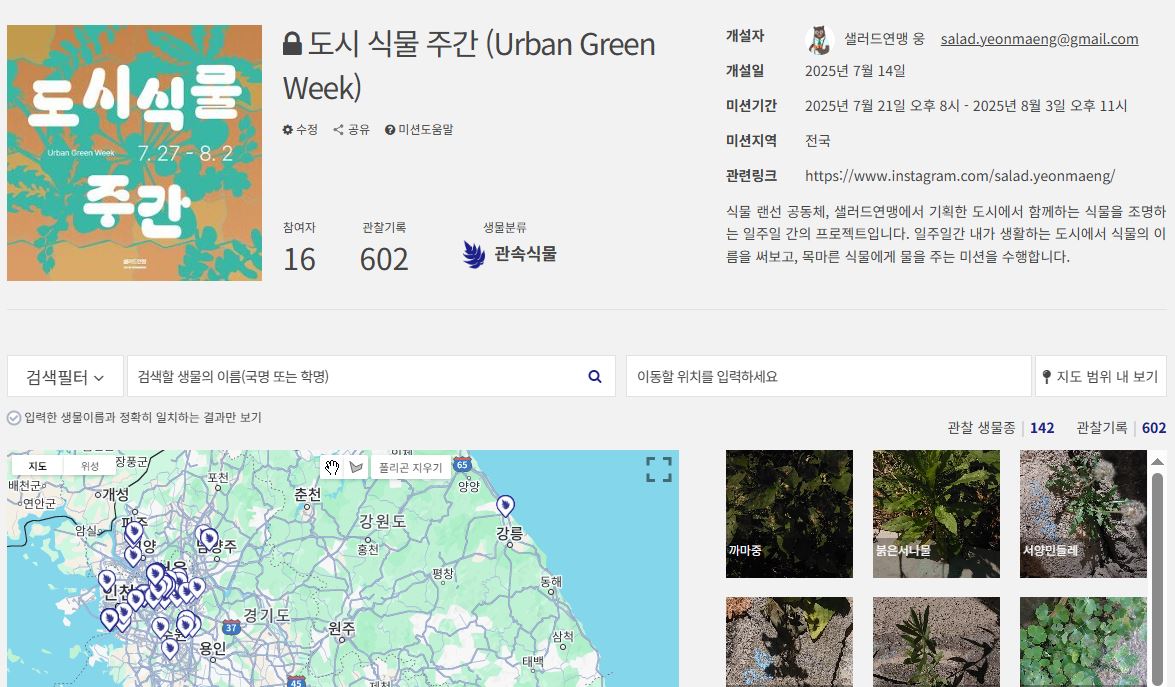Click the 폴리곤 지우기 button
The width and height of the screenshot is (1175, 687).
pyautogui.click(x=411, y=467)
